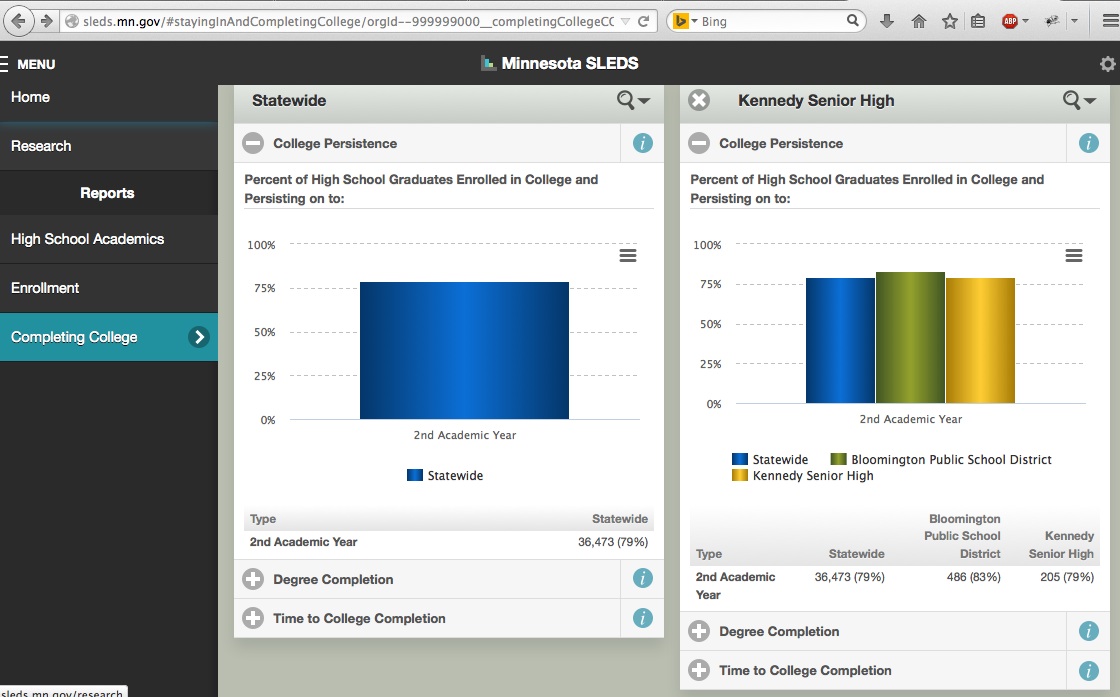Show info for Statewide Time to College Completion
This screenshot has height=697, width=1120.
643,618
